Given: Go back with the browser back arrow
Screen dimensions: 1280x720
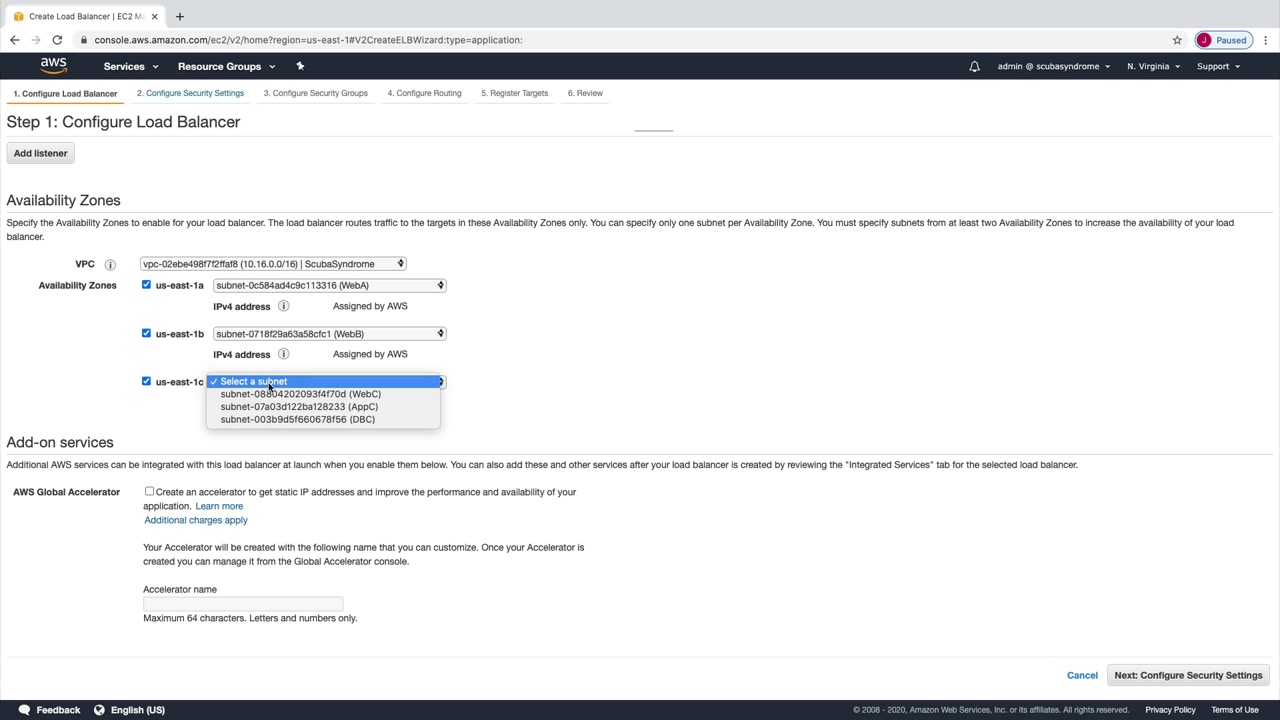Looking at the screenshot, I should pos(14,40).
